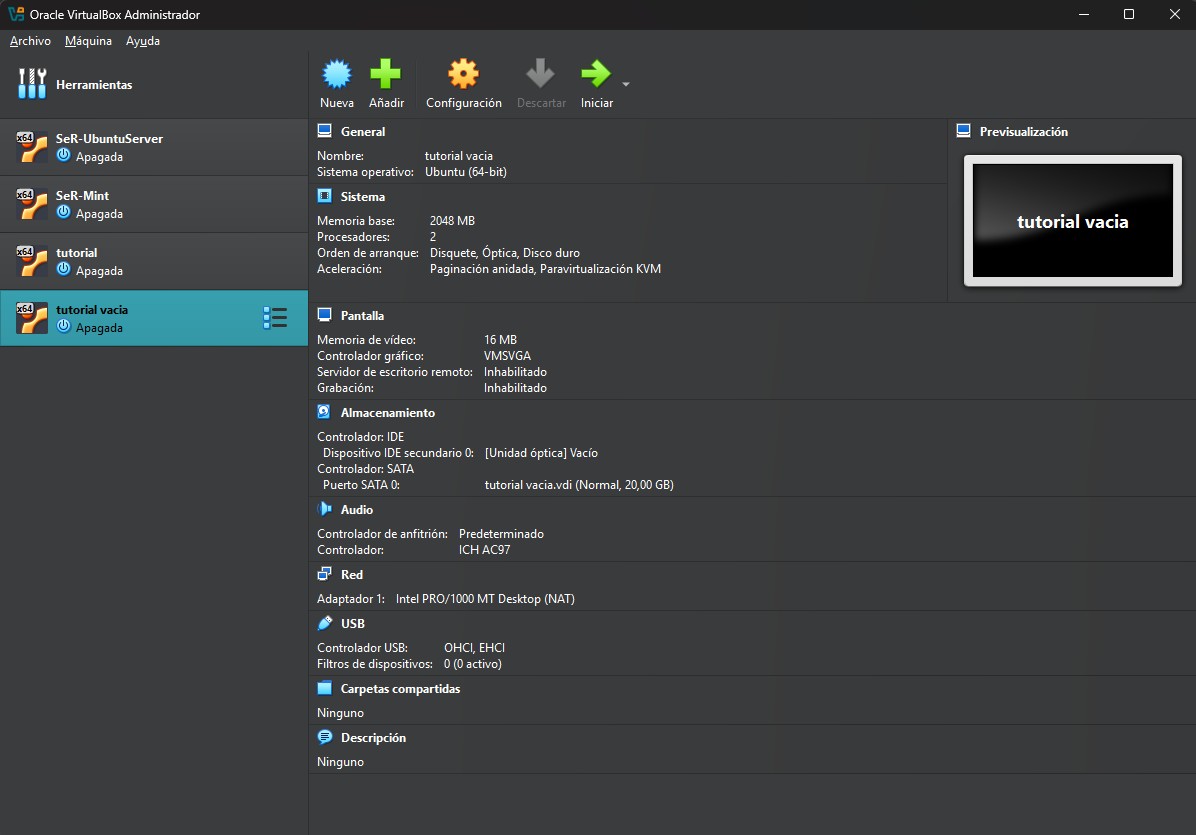This screenshot has width=1196, height=835.
Task: Open the Archivo menu
Action: 30,41
